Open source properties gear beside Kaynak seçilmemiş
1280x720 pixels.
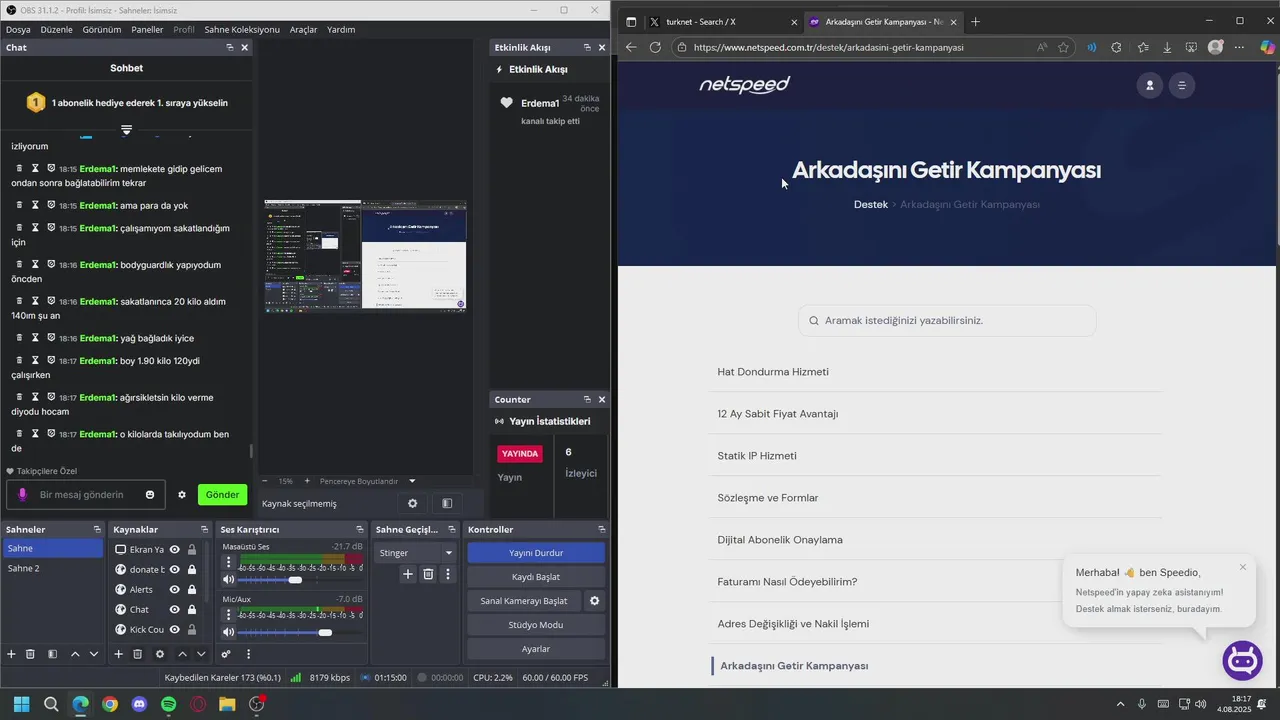412,503
